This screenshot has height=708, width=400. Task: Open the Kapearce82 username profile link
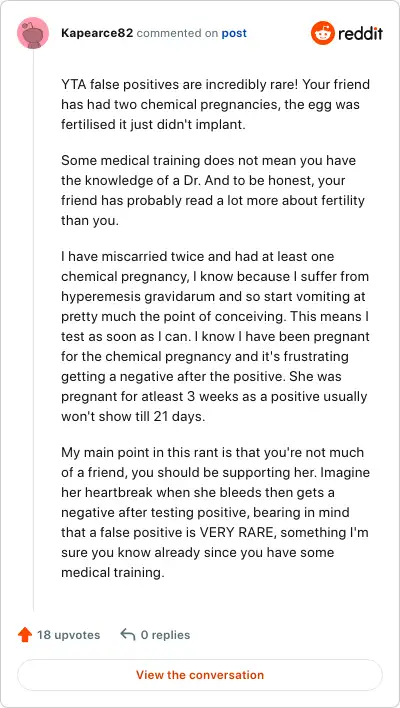[x=97, y=33]
